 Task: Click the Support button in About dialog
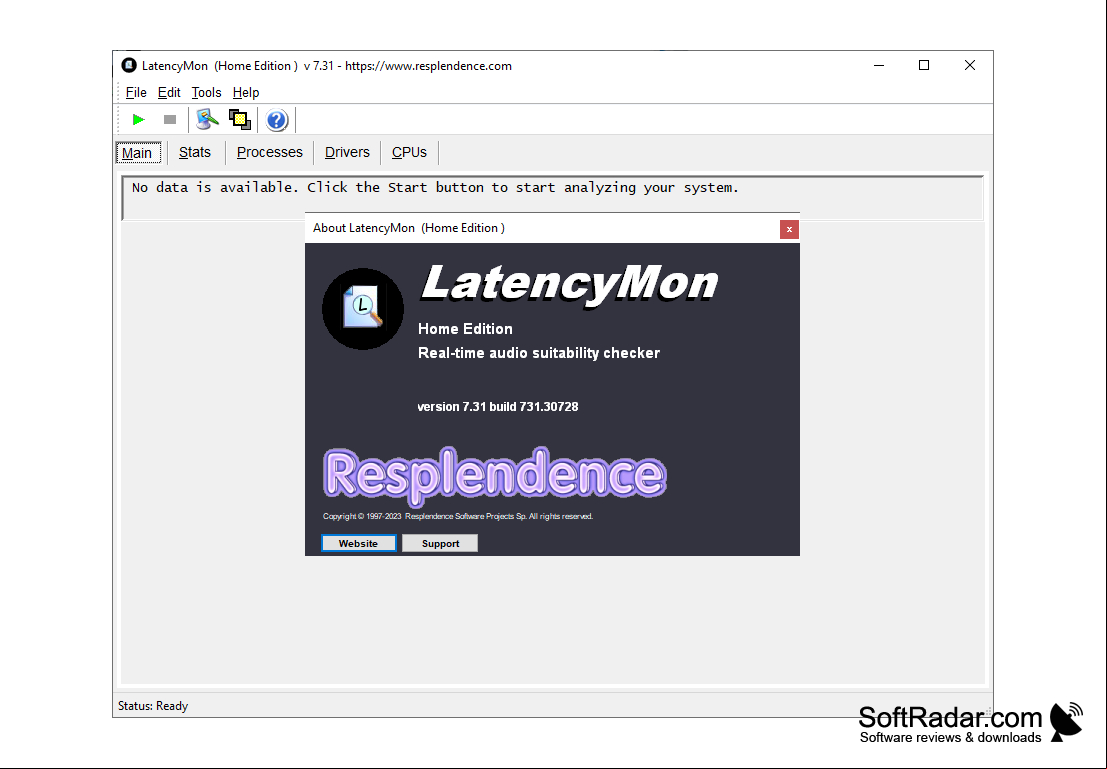[x=440, y=543]
